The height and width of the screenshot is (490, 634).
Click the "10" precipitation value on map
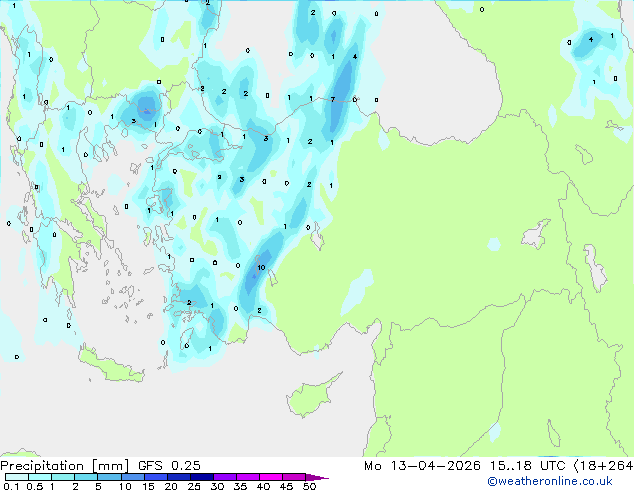tap(261, 267)
